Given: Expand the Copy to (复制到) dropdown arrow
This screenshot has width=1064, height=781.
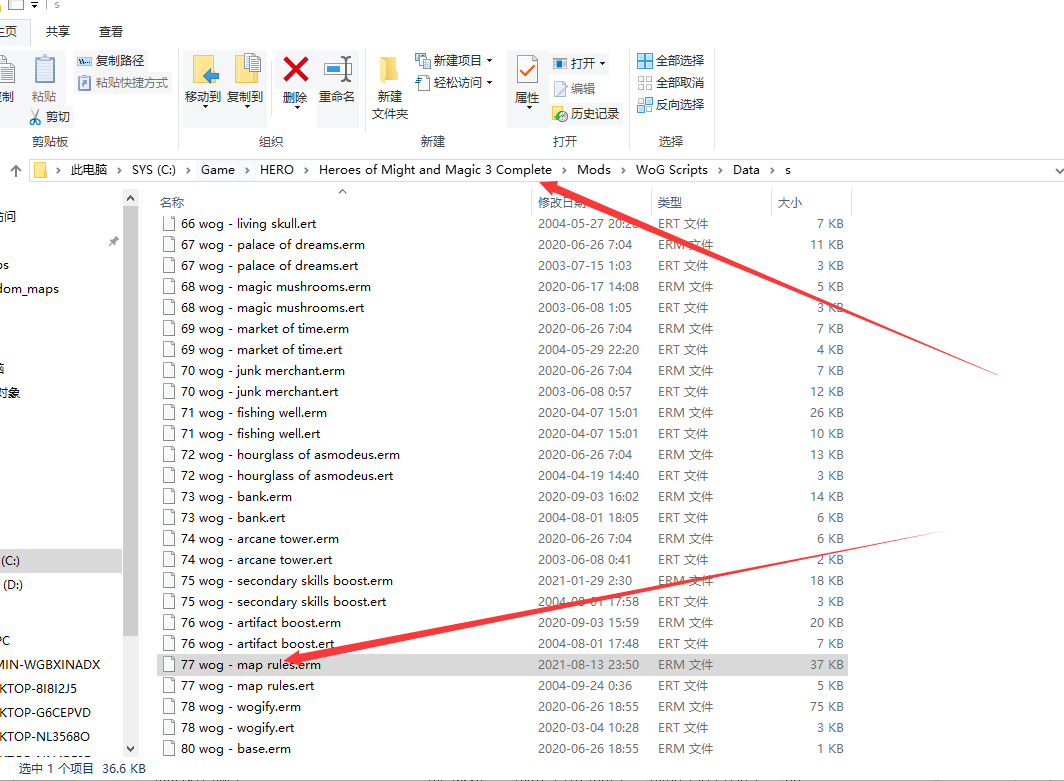Looking at the screenshot, I should point(247,107).
